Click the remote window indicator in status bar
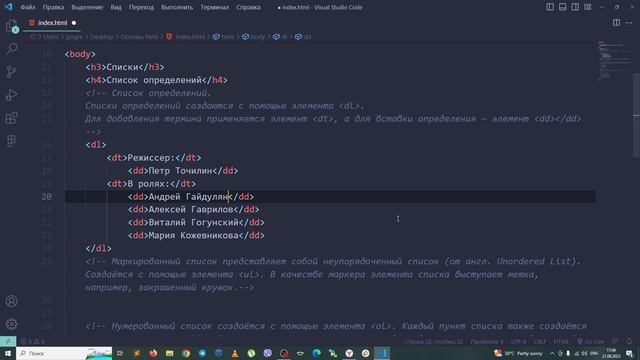Image resolution: width=640 pixels, height=360 pixels. click(8, 341)
